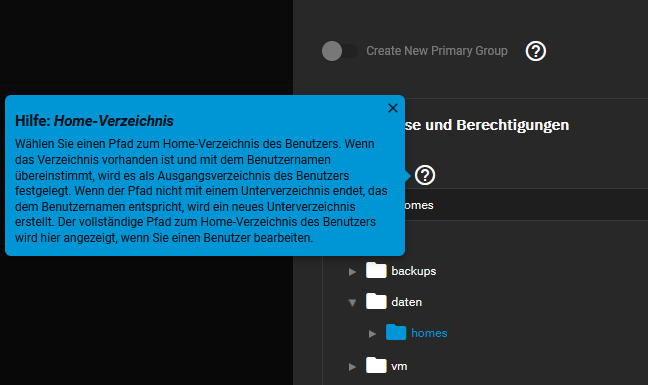Expand the vm folder arrow
This screenshot has height=385, width=648.
(x=352, y=367)
